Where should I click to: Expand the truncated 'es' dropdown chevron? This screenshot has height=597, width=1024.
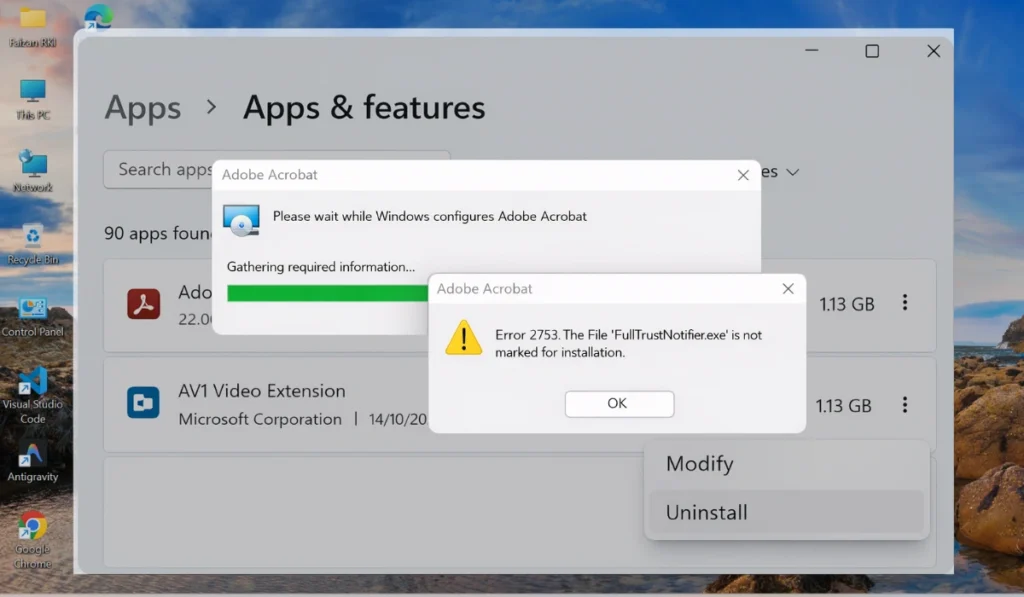pyautogui.click(x=791, y=172)
